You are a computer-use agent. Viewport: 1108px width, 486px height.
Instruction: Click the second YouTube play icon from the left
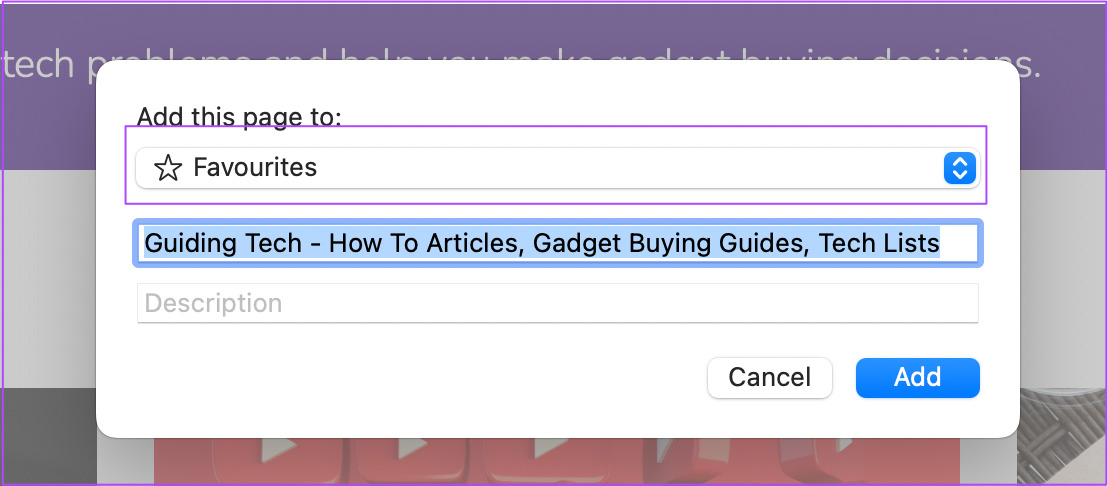pyautogui.click(x=413, y=448)
